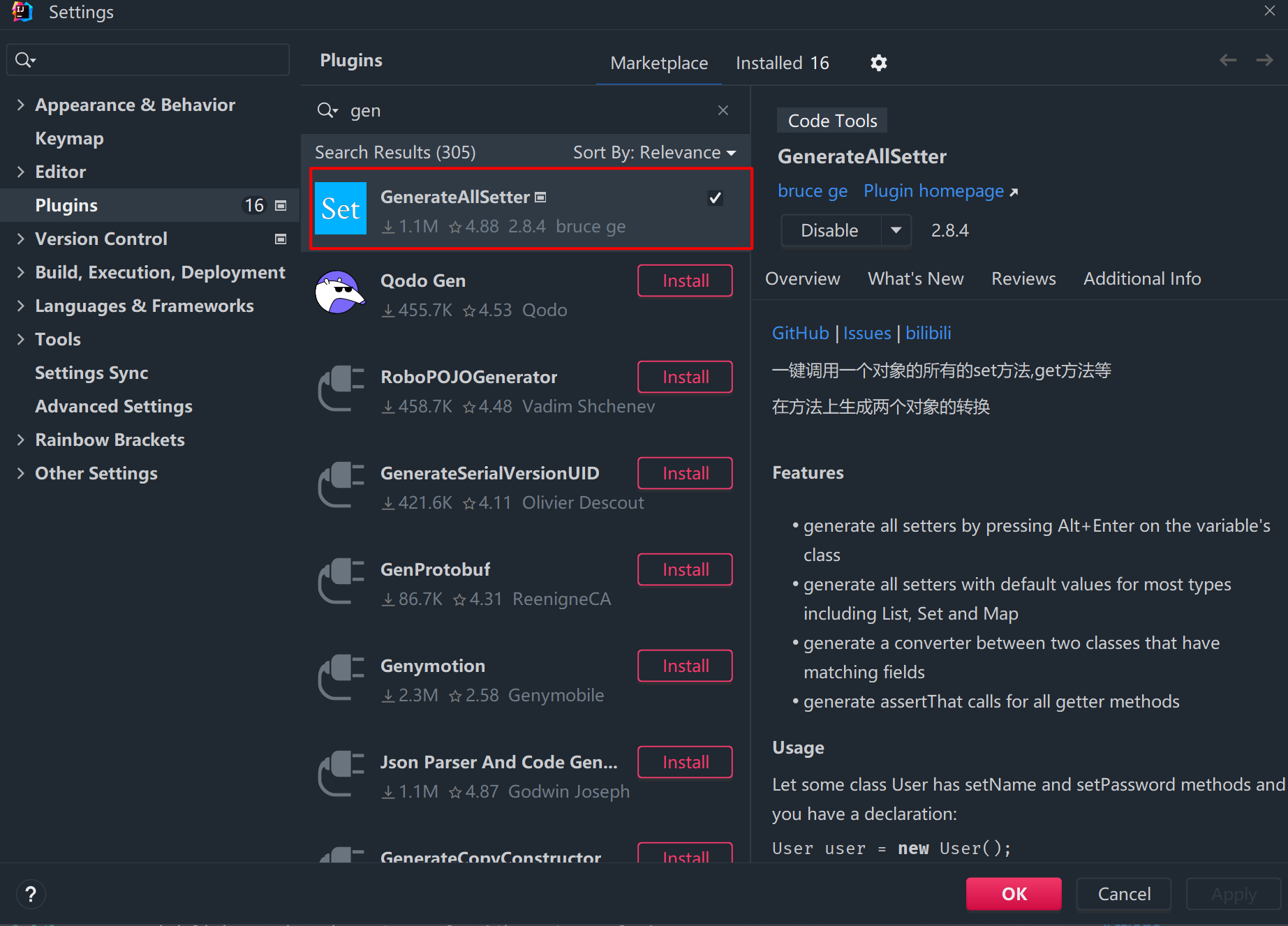Open the Reviews tab
The width and height of the screenshot is (1288, 926).
pyautogui.click(x=1023, y=278)
